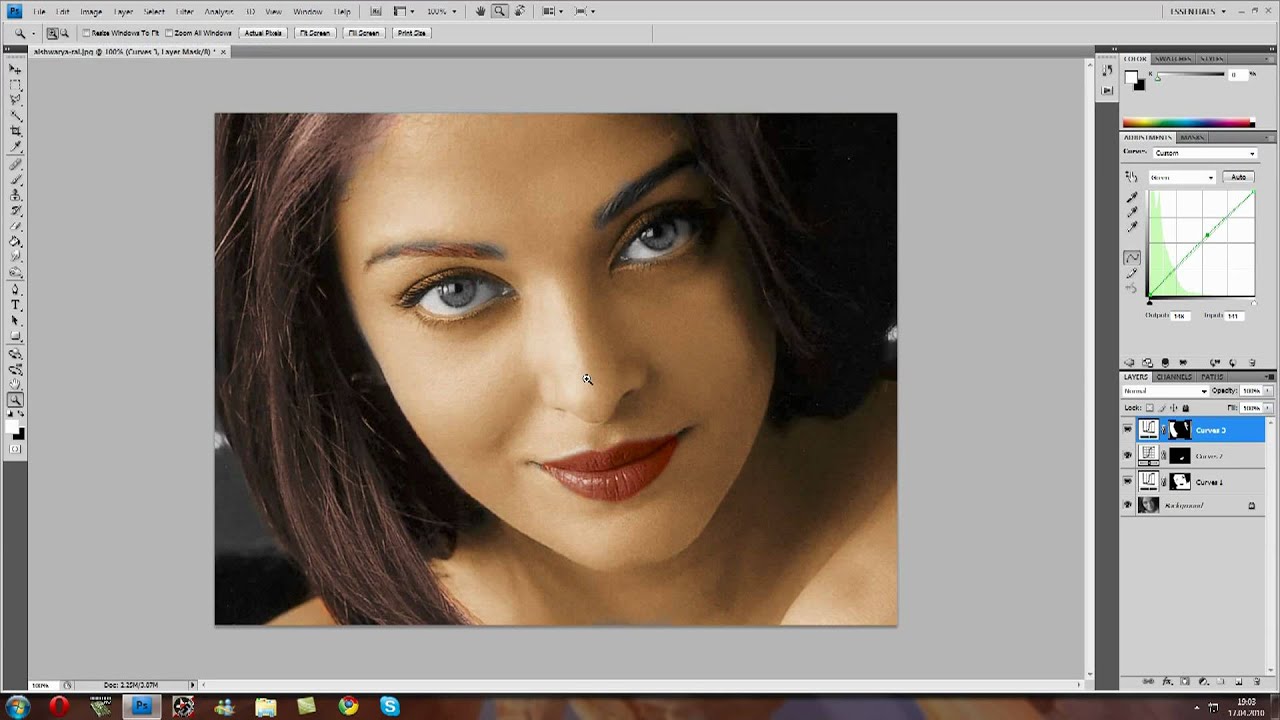Click the Fit Screen button
The width and height of the screenshot is (1280, 720).
click(x=314, y=33)
